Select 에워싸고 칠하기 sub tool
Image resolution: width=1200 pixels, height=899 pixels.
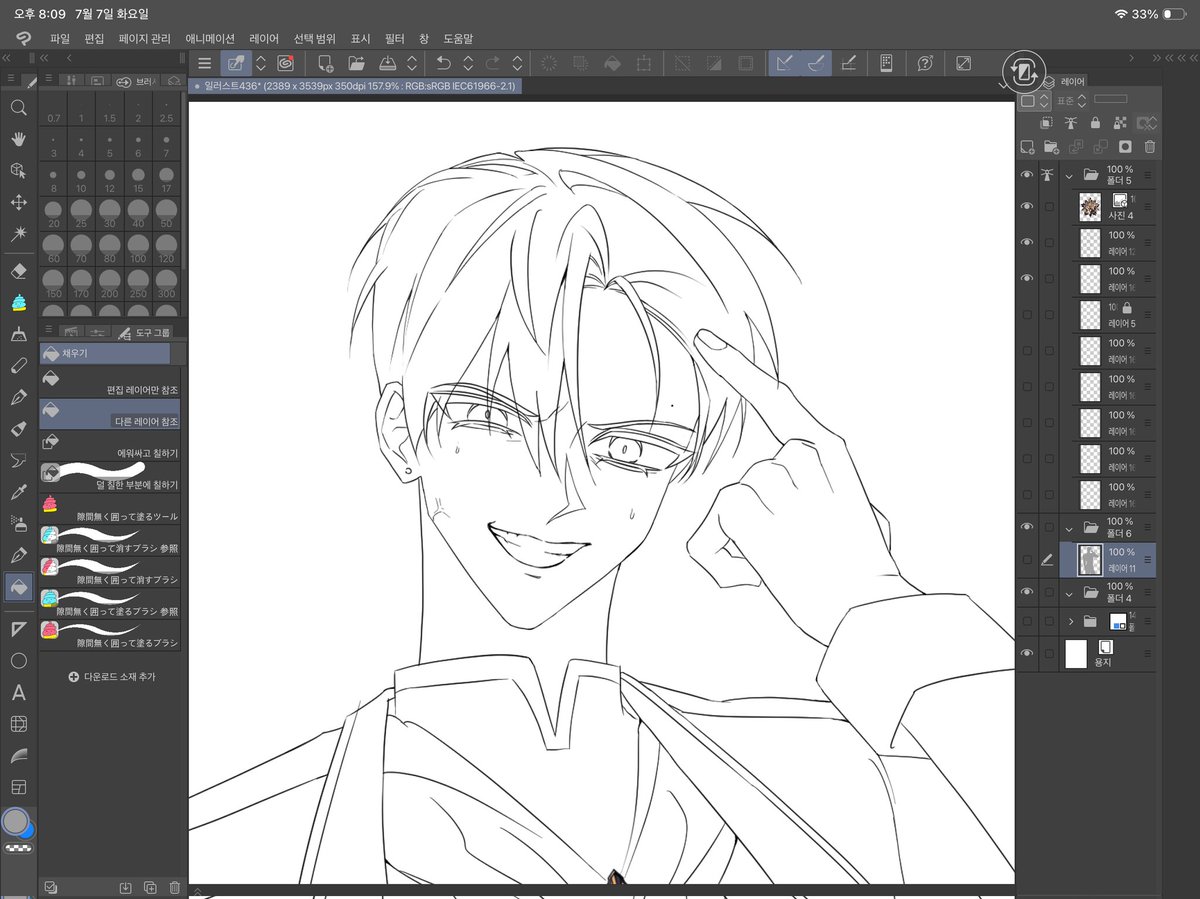pyautogui.click(x=110, y=445)
